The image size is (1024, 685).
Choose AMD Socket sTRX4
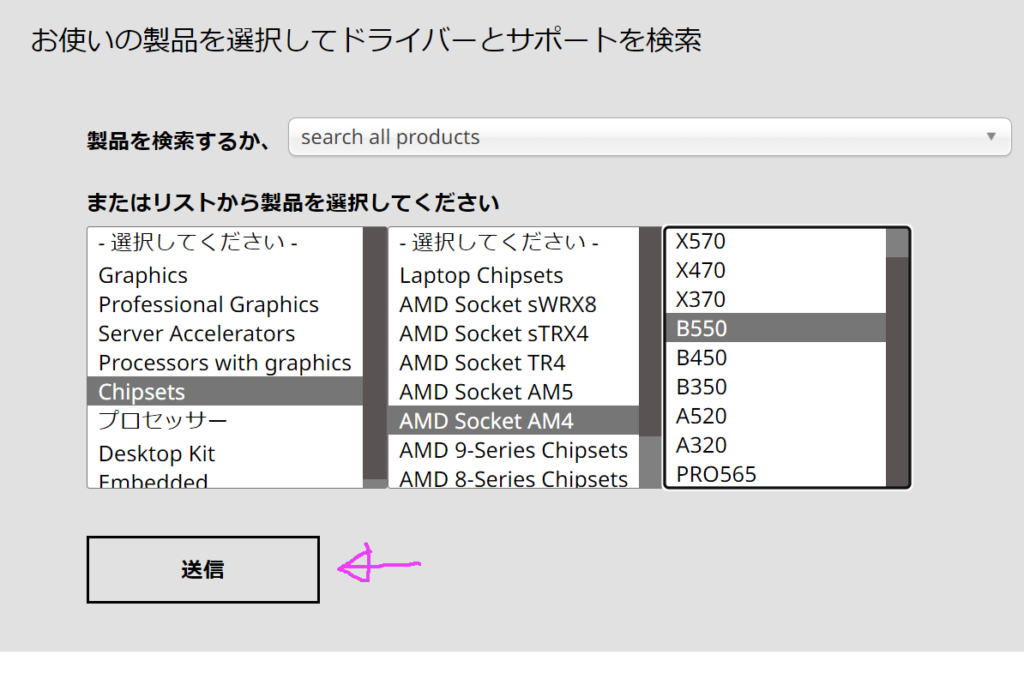click(513, 334)
